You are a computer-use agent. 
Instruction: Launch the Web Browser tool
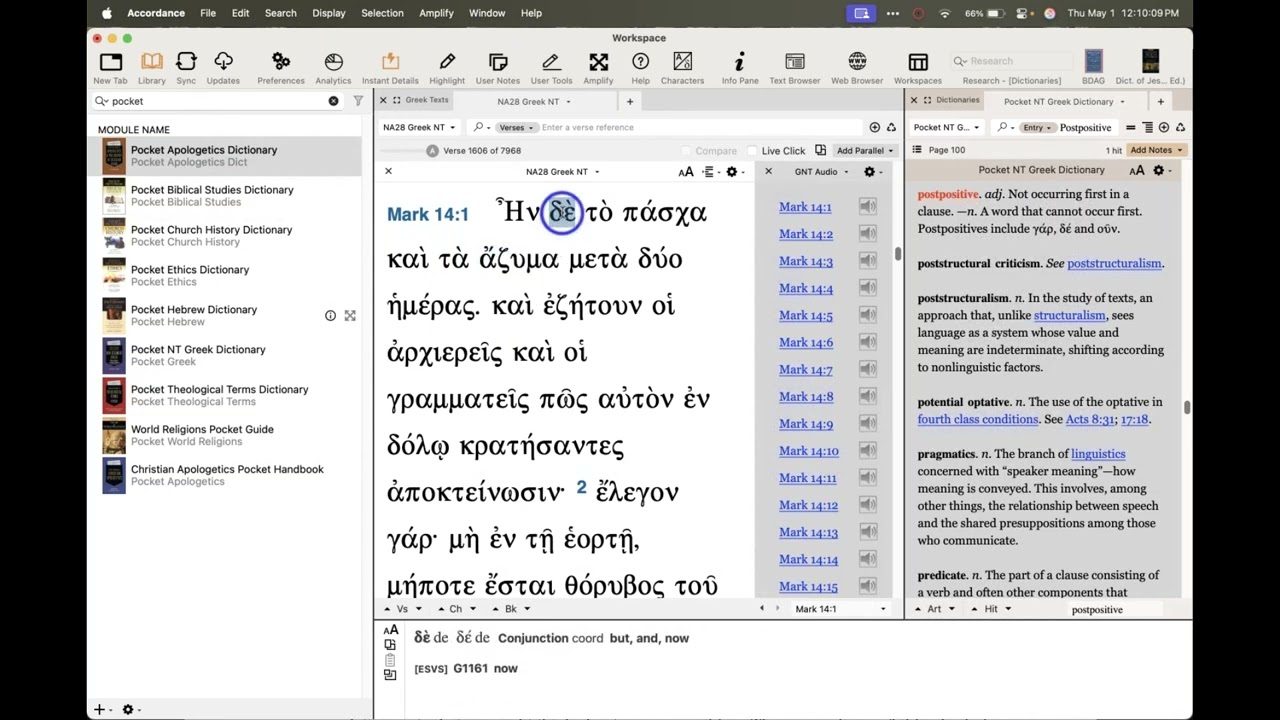(x=857, y=67)
